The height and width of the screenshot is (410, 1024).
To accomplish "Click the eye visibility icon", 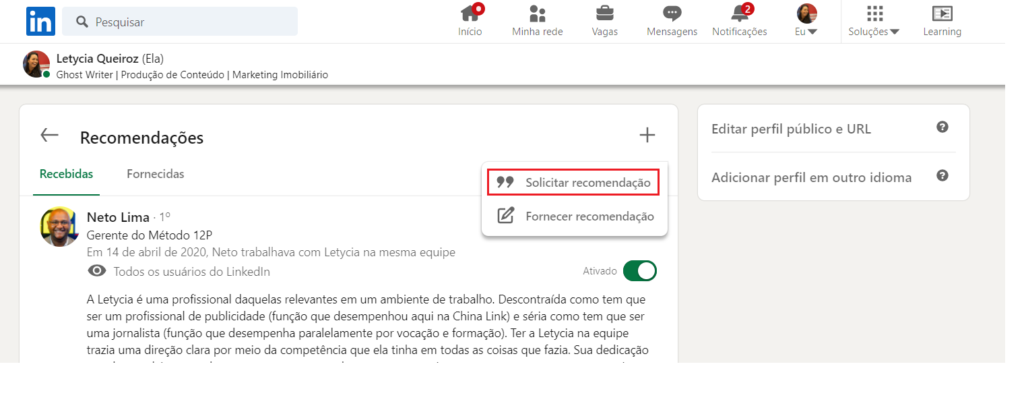I will coord(97,271).
